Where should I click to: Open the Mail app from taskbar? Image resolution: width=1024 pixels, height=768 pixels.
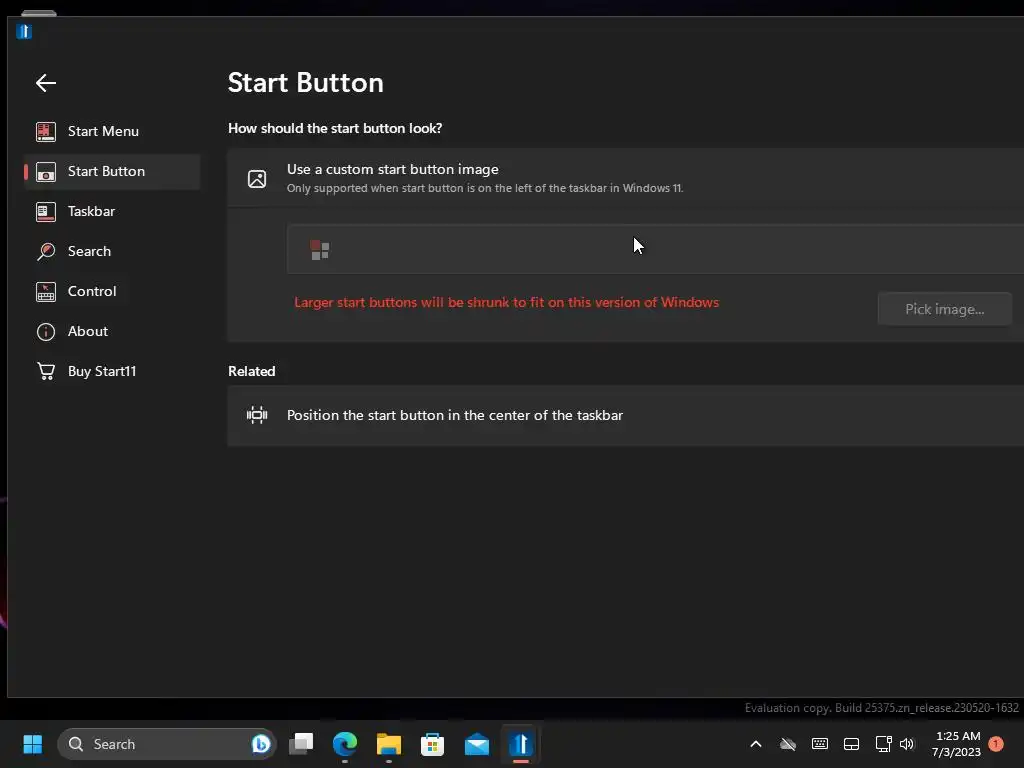477,744
